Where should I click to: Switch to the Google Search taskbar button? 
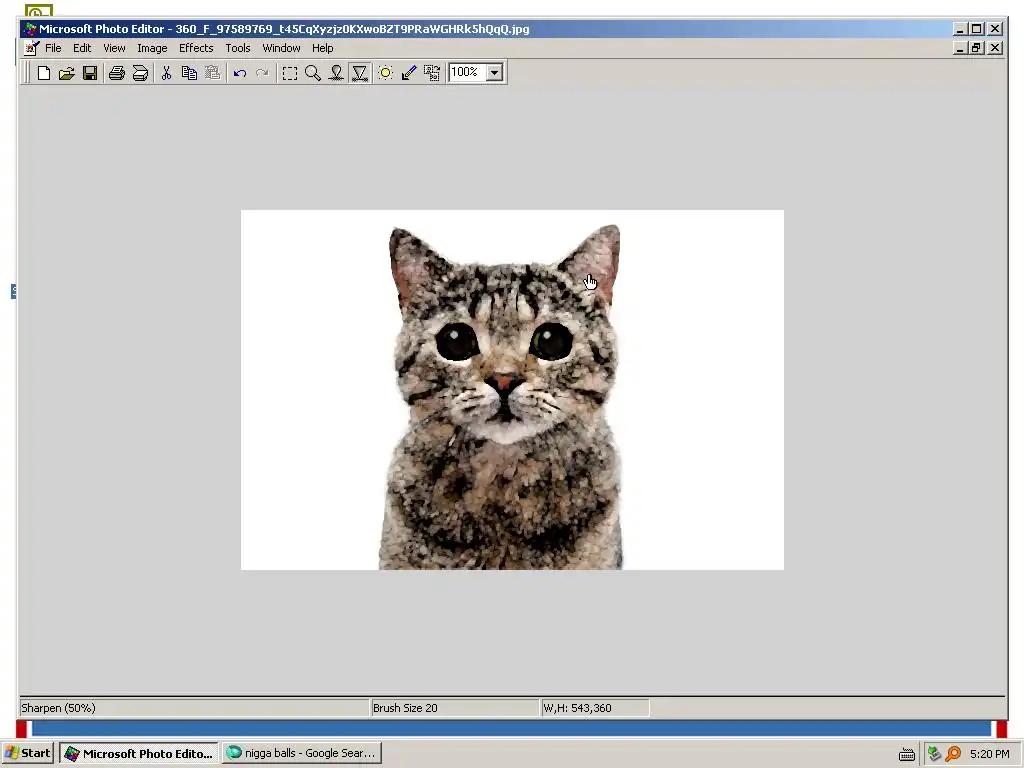click(x=302, y=753)
